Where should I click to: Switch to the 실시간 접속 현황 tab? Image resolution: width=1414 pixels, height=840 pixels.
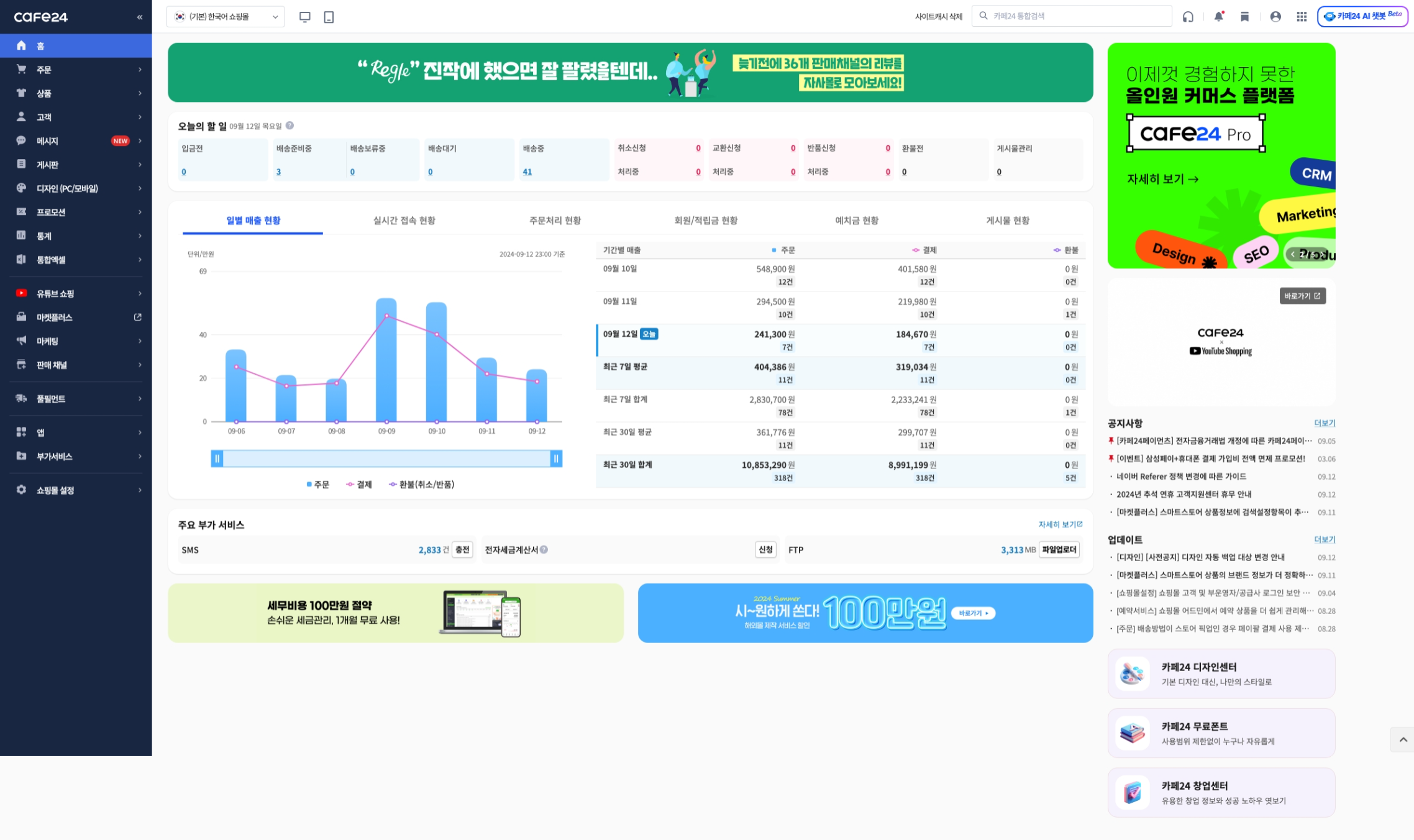[404, 221]
